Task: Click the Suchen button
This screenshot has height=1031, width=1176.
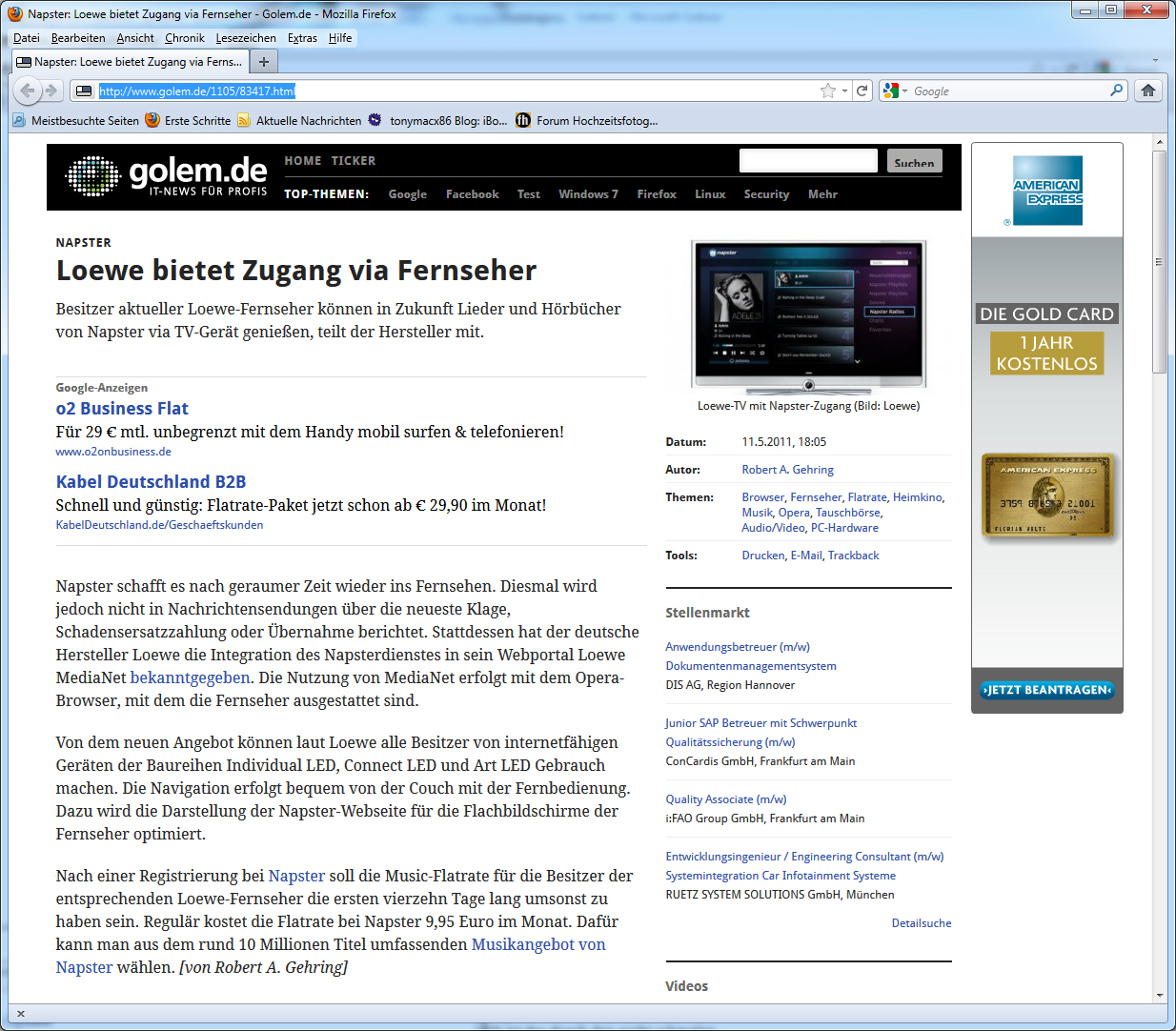Action: 914,161
